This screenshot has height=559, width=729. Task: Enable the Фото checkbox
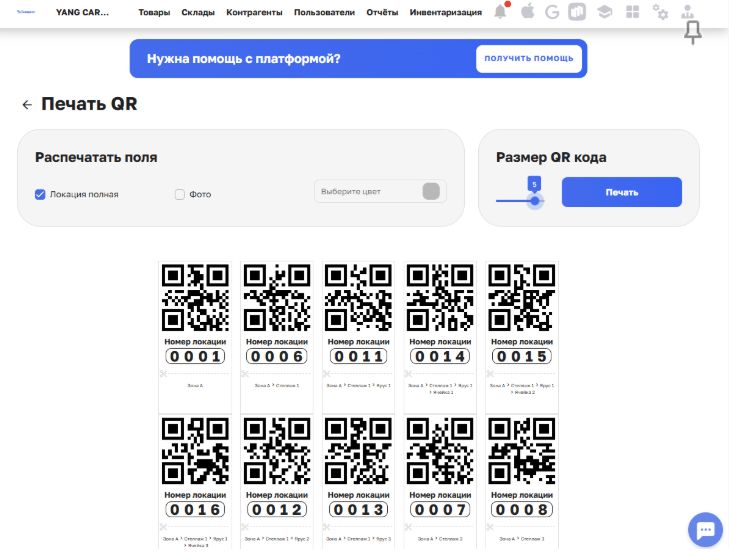[x=180, y=194]
